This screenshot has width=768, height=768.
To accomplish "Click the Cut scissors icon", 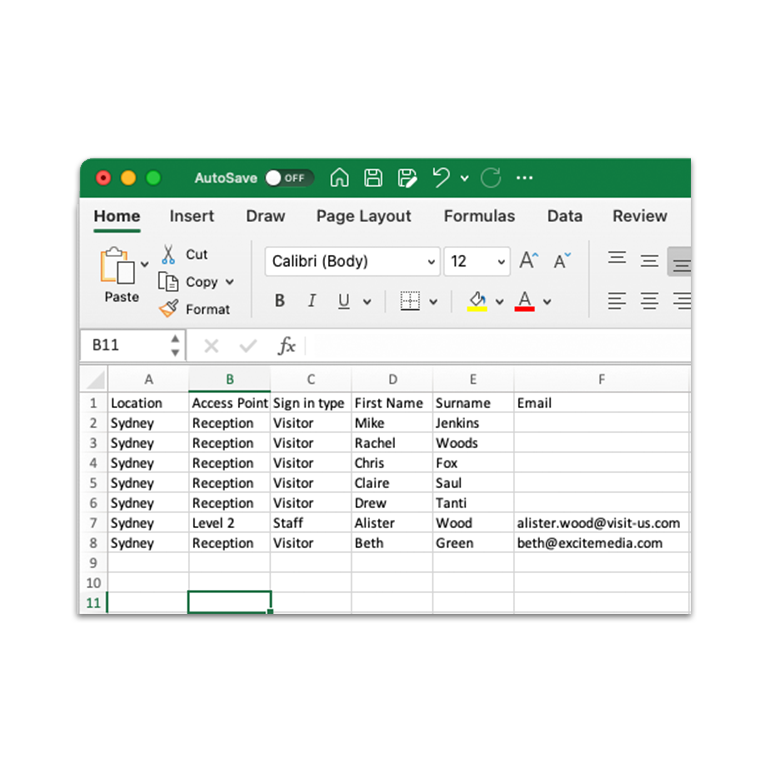I will tap(168, 255).
